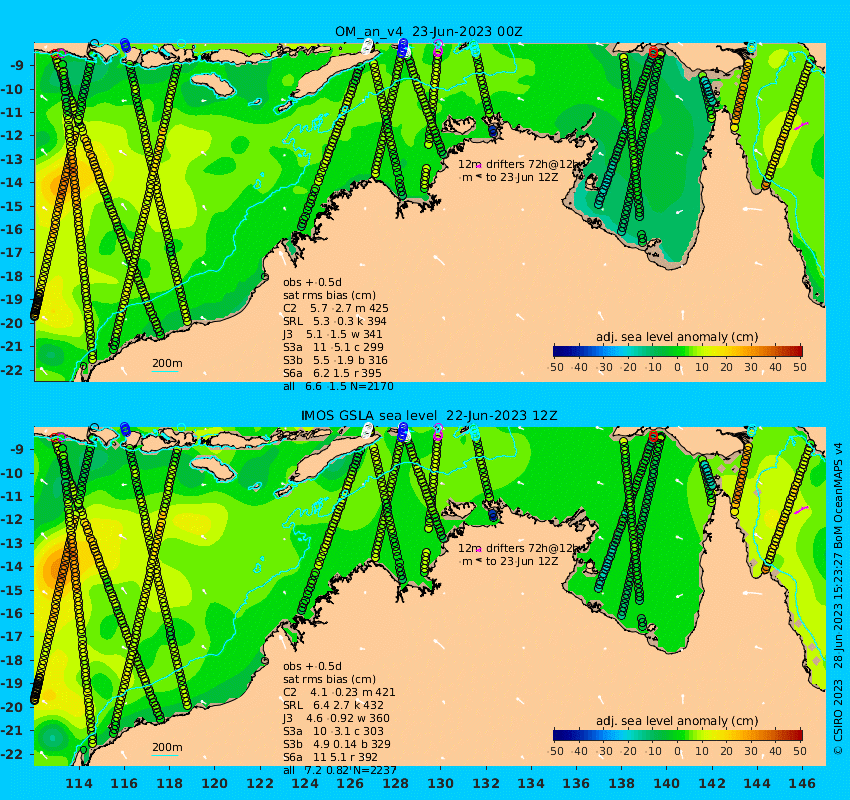The height and width of the screenshot is (800, 850).
Task: Click longitude label 130 on bottom axis
Action: (x=441, y=783)
